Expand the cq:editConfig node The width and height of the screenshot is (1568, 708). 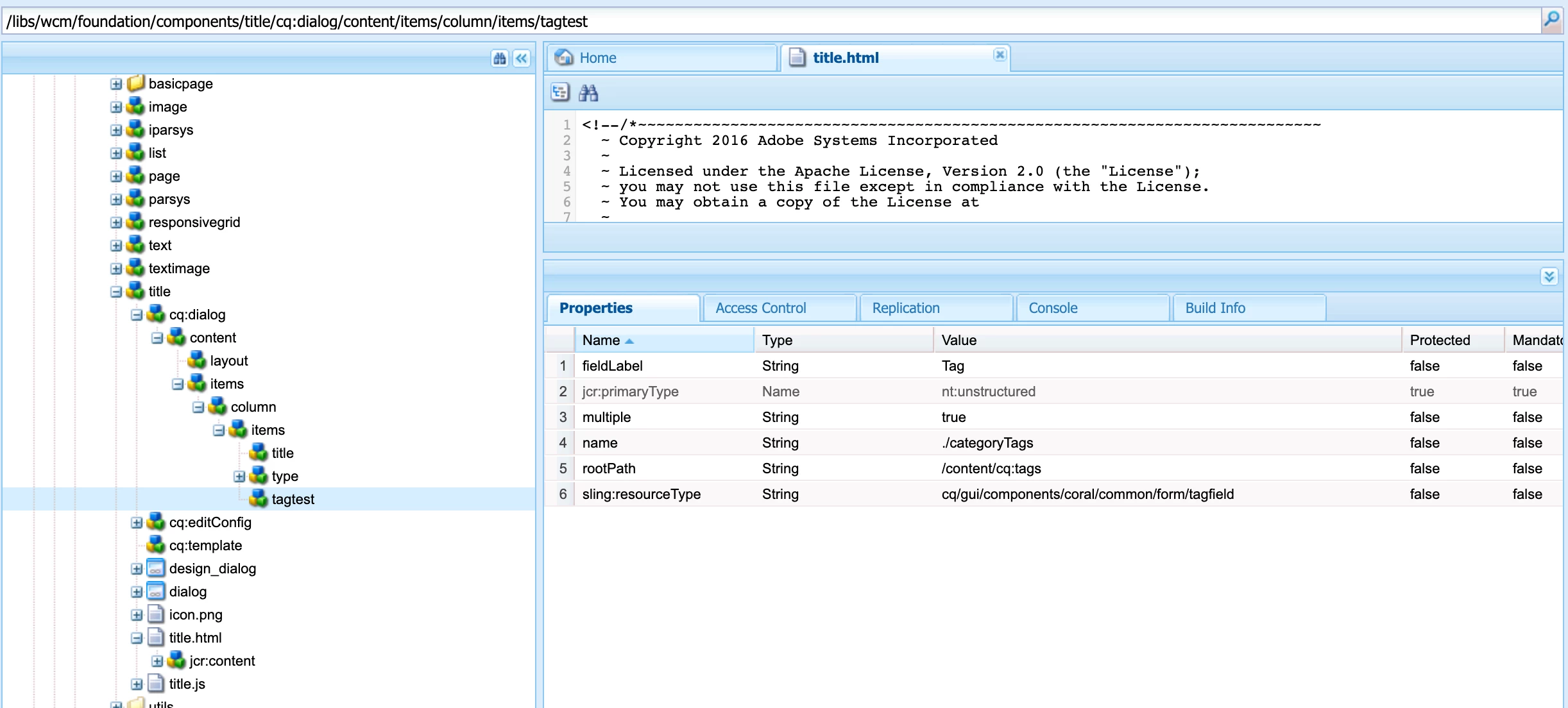(137, 523)
